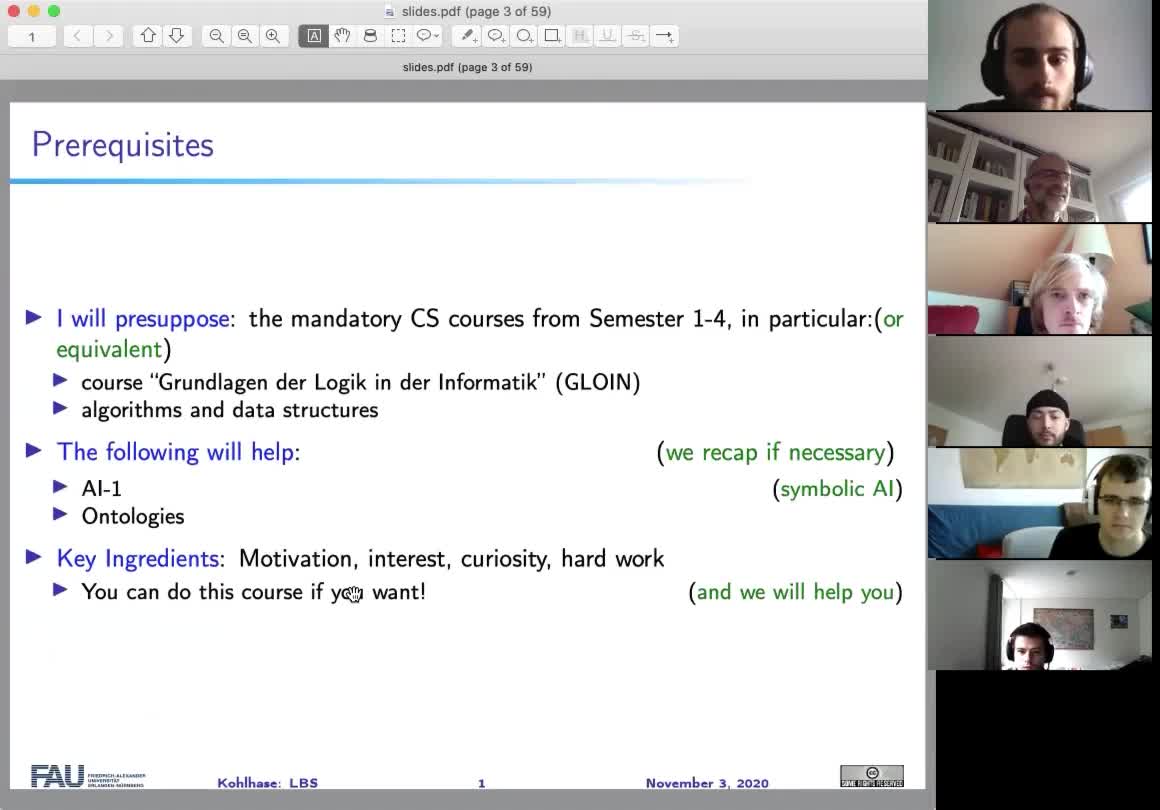Select the smiling bald man's video tile
The image size is (1160, 810).
coord(1039,167)
